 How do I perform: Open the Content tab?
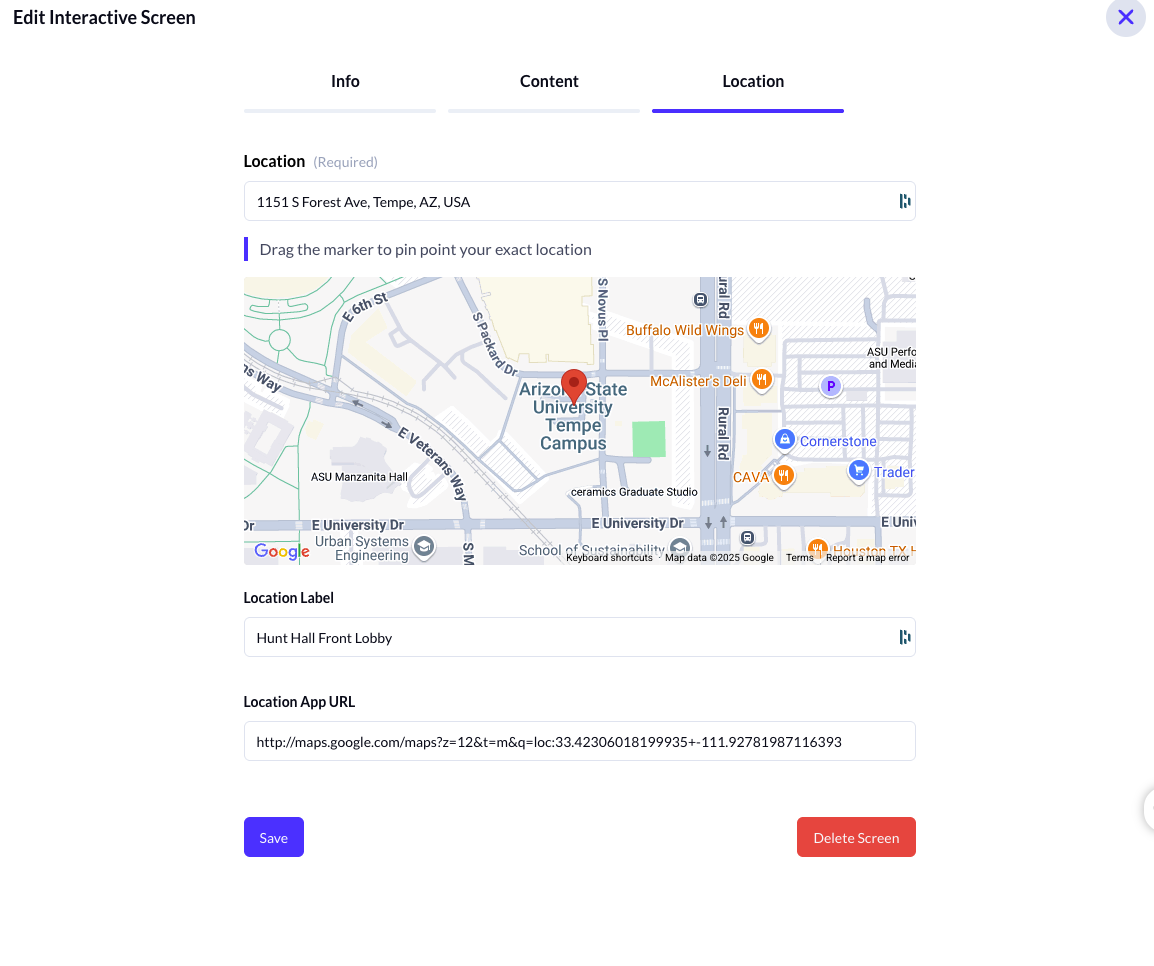(x=549, y=81)
